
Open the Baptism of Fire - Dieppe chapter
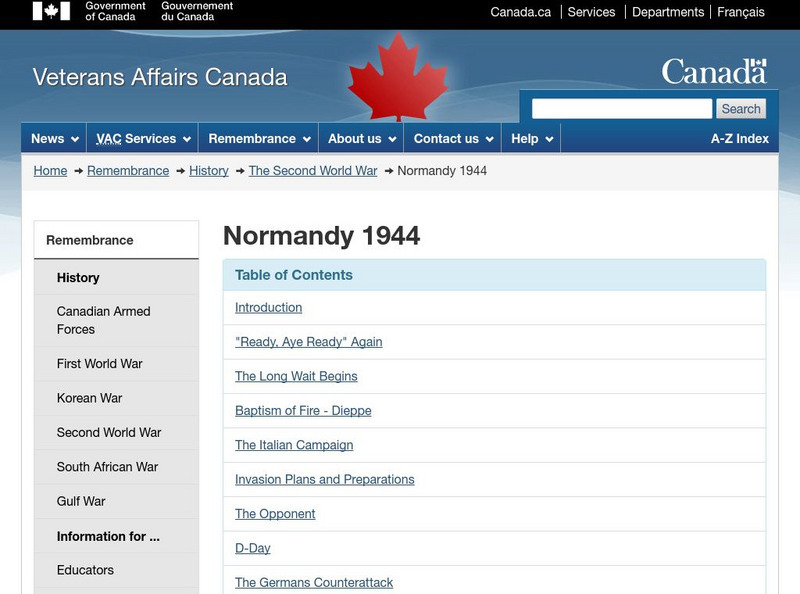tap(302, 410)
